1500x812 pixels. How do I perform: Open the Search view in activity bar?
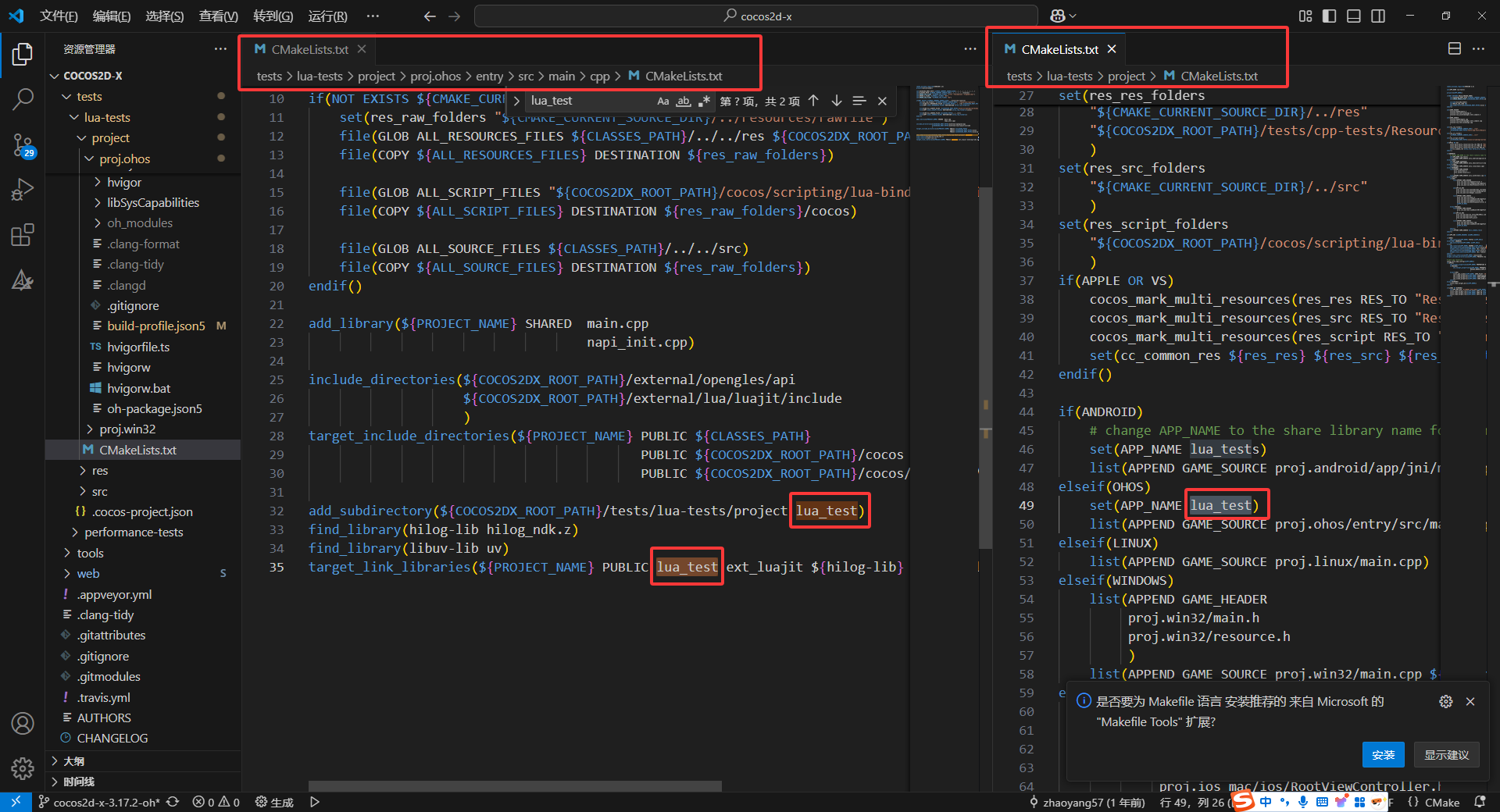[23, 99]
